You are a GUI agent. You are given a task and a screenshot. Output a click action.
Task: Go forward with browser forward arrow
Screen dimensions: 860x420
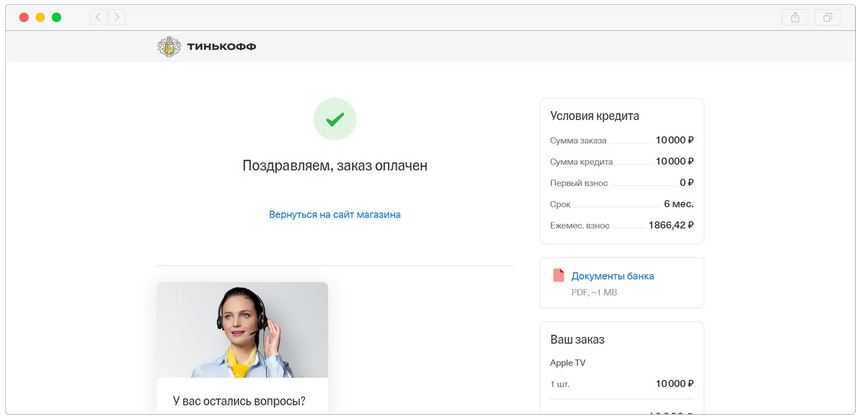[116, 18]
